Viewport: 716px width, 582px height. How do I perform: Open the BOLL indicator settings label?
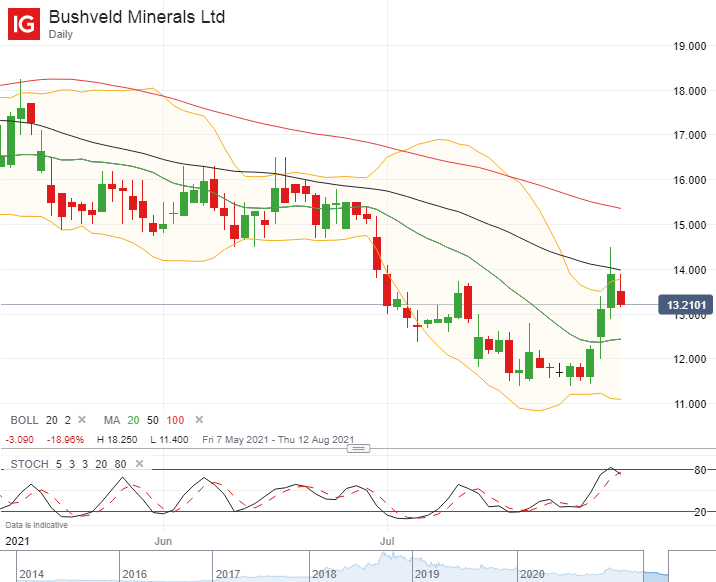[x=25, y=420]
